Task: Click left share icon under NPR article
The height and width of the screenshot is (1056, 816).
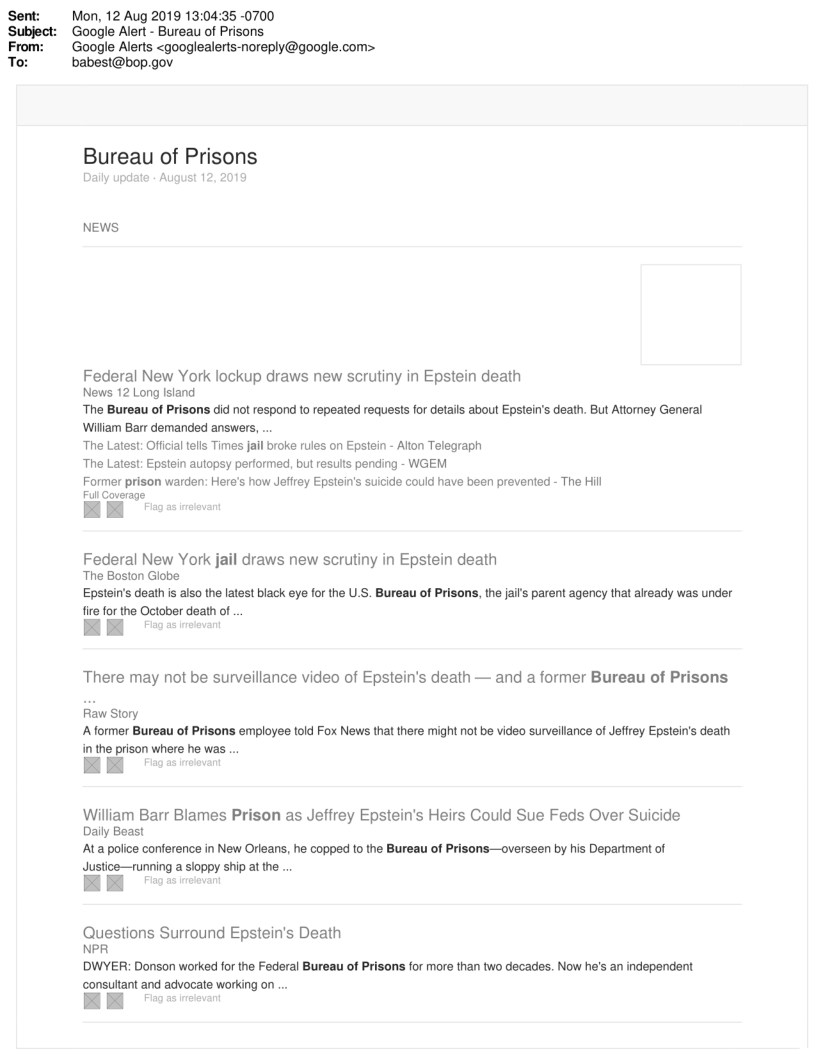Action: tap(92, 1002)
